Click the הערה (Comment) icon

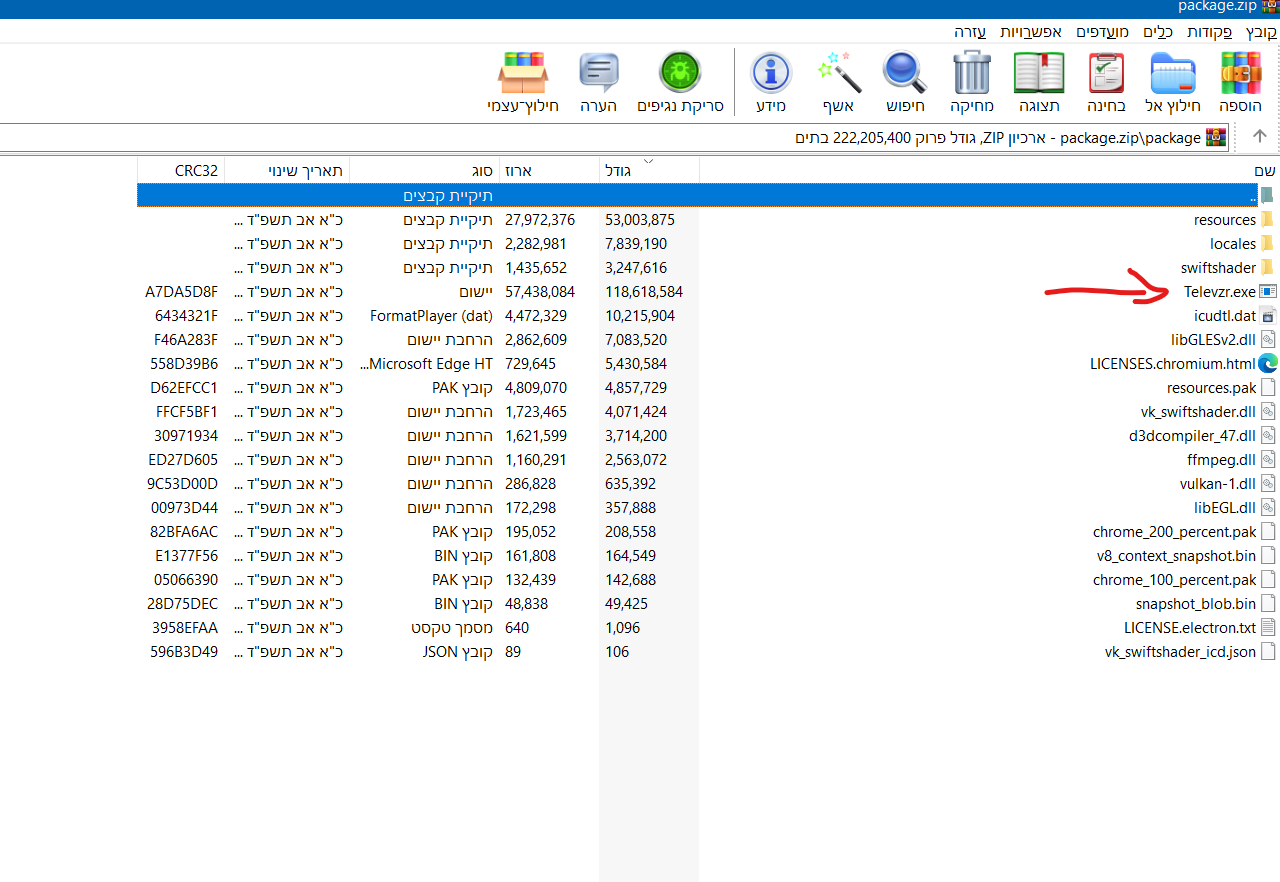599,74
